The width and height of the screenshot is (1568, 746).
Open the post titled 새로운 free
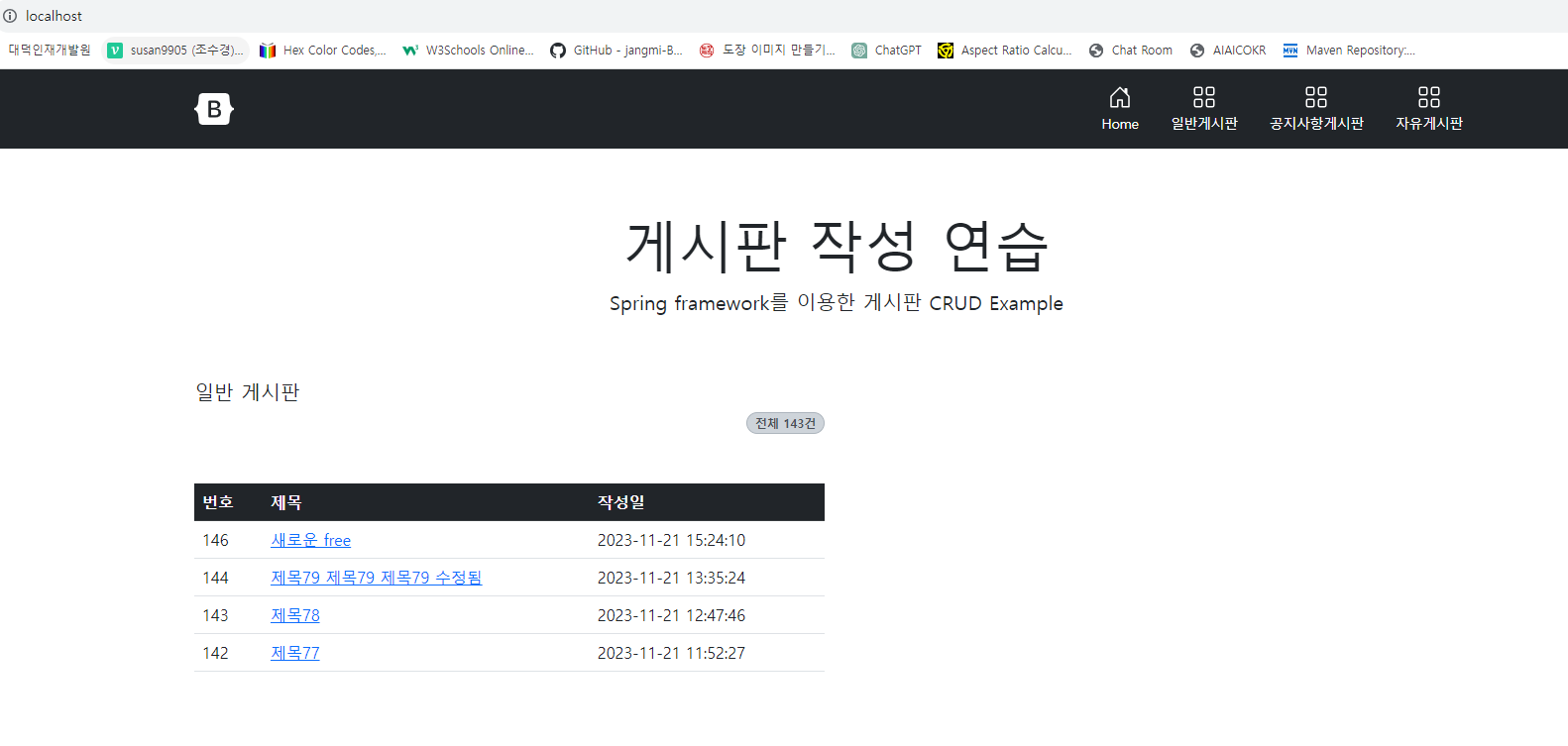[x=311, y=540]
